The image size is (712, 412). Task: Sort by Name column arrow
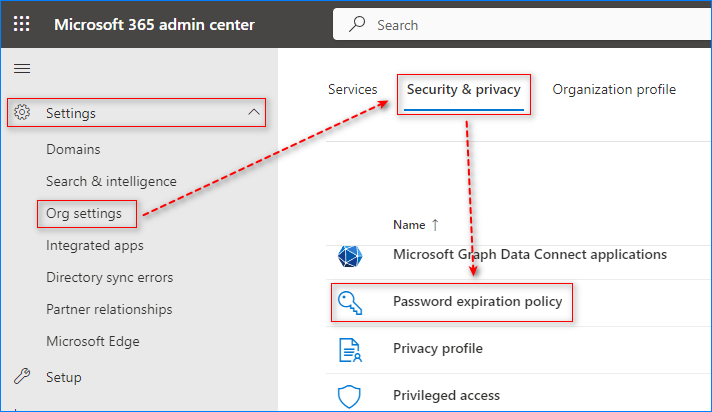click(x=435, y=225)
